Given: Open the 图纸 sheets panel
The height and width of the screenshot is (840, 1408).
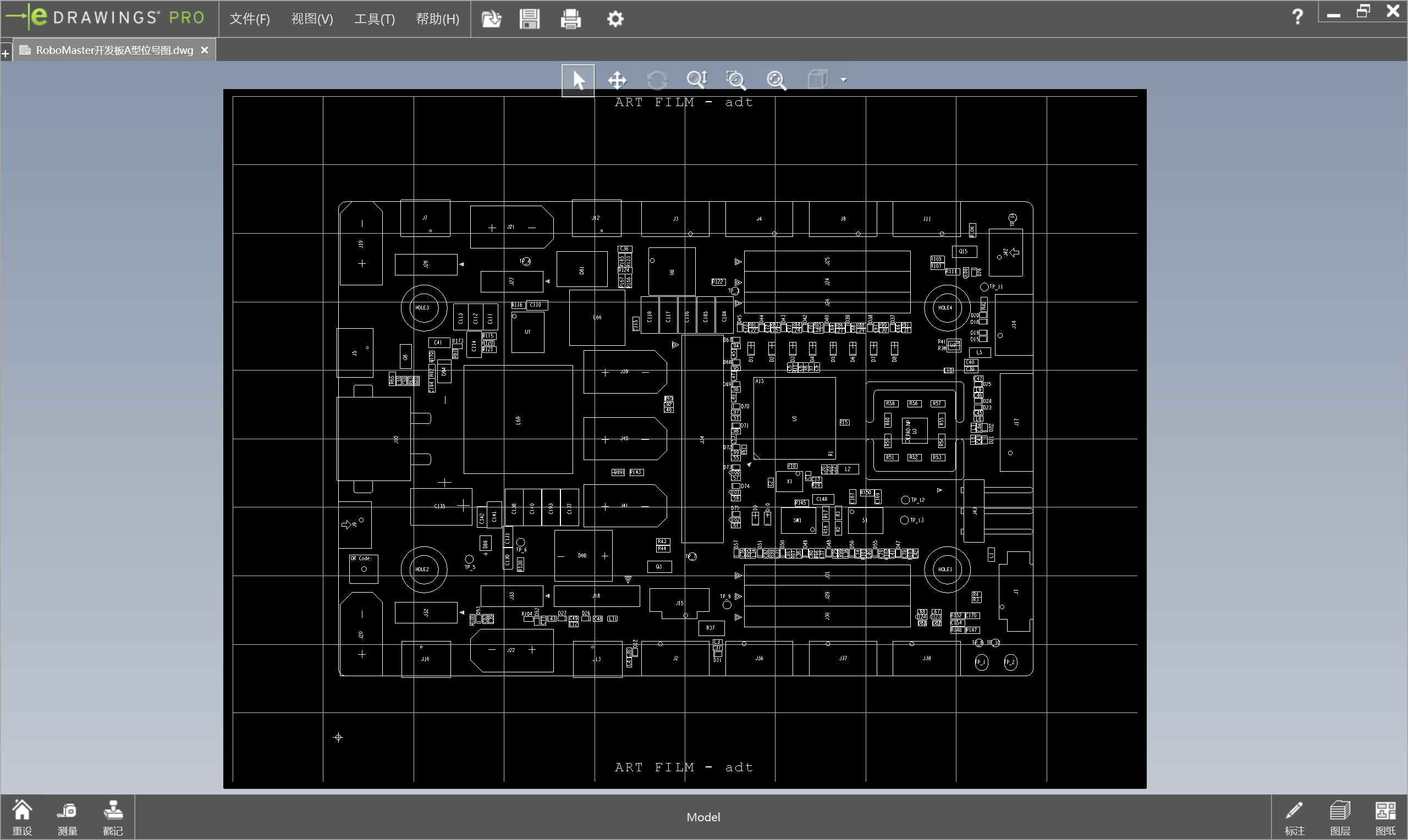Looking at the screenshot, I should [1385, 817].
